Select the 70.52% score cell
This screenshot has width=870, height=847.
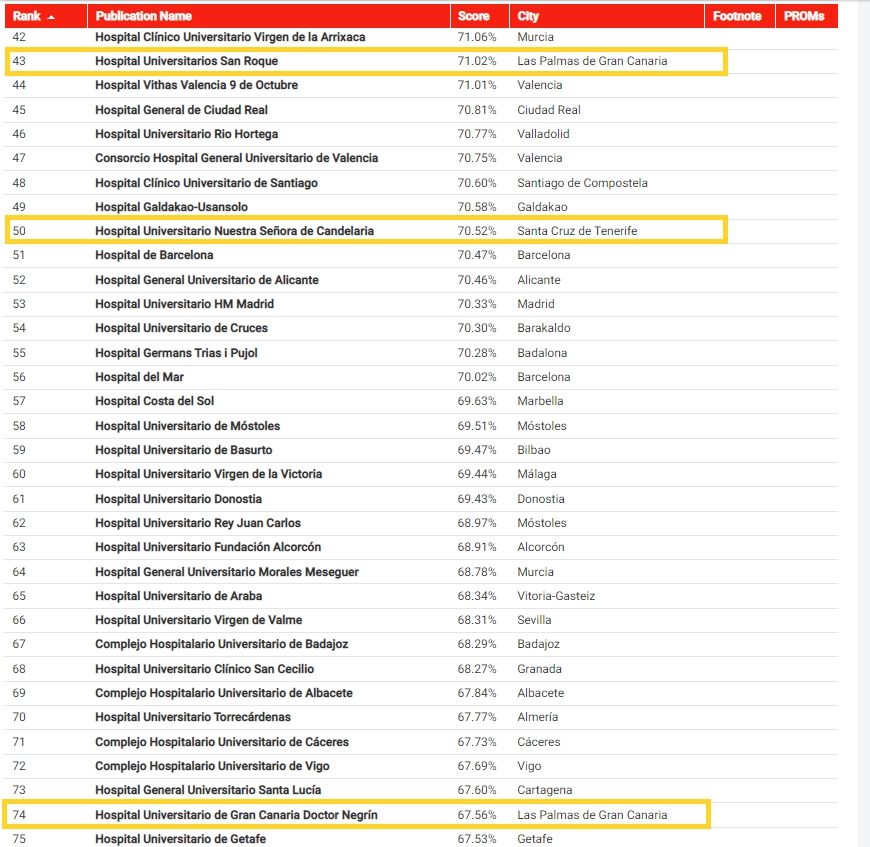477,231
